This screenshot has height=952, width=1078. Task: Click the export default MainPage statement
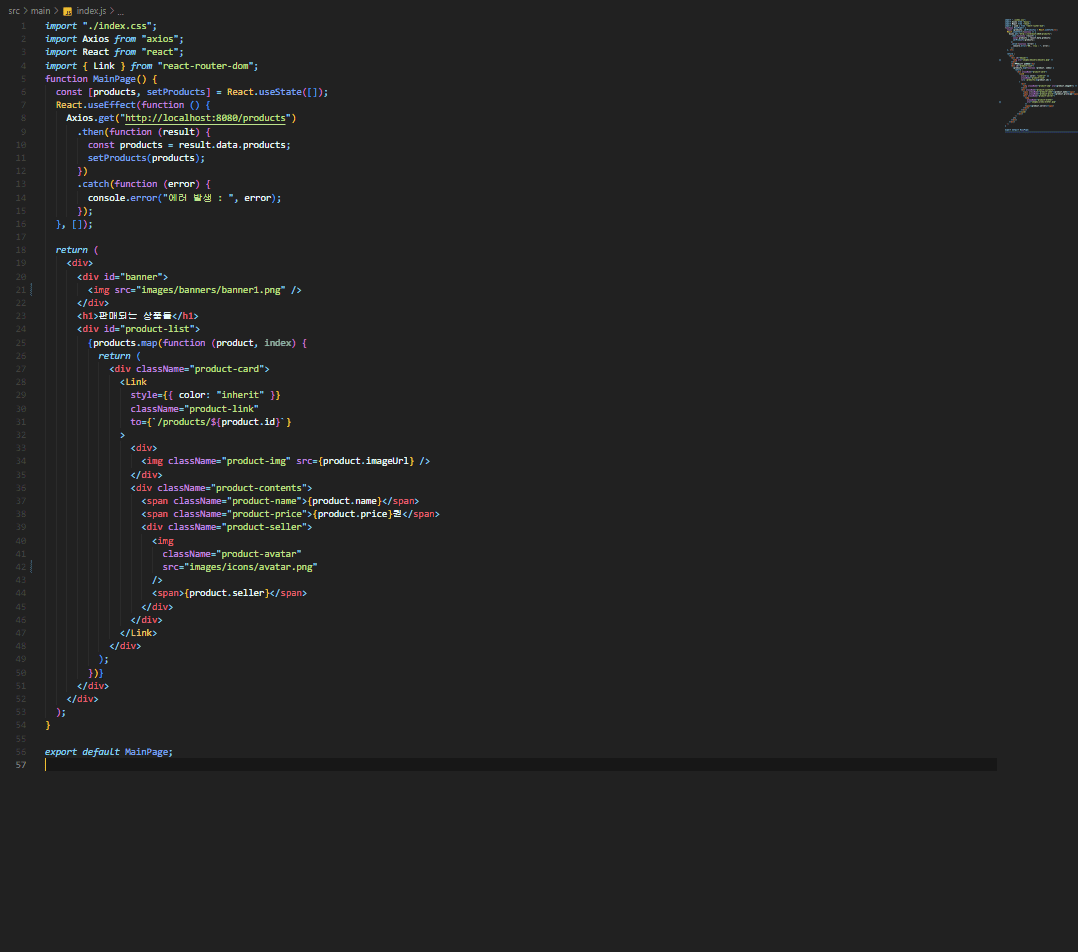(109, 752)
